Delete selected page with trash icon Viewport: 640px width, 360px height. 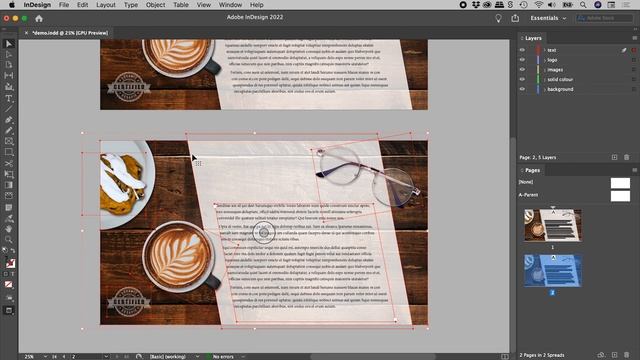[627, 355]
